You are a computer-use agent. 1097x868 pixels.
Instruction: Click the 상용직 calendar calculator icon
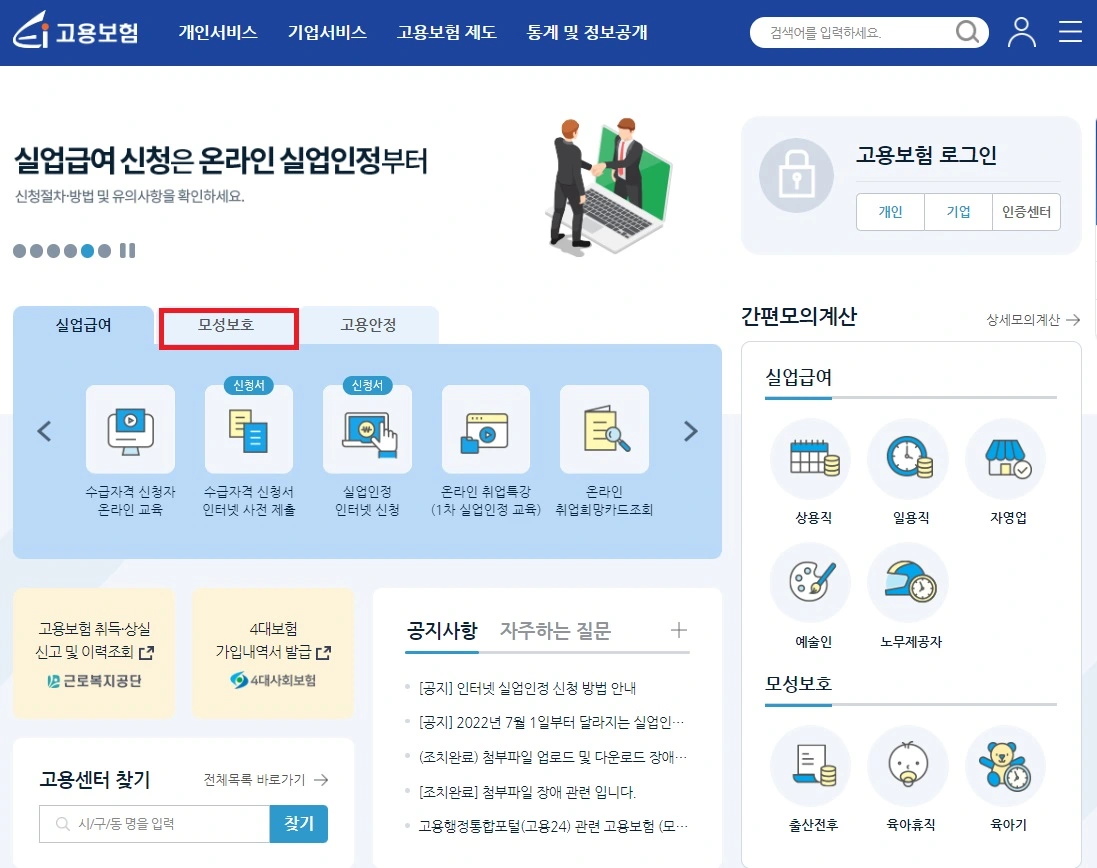809,459
